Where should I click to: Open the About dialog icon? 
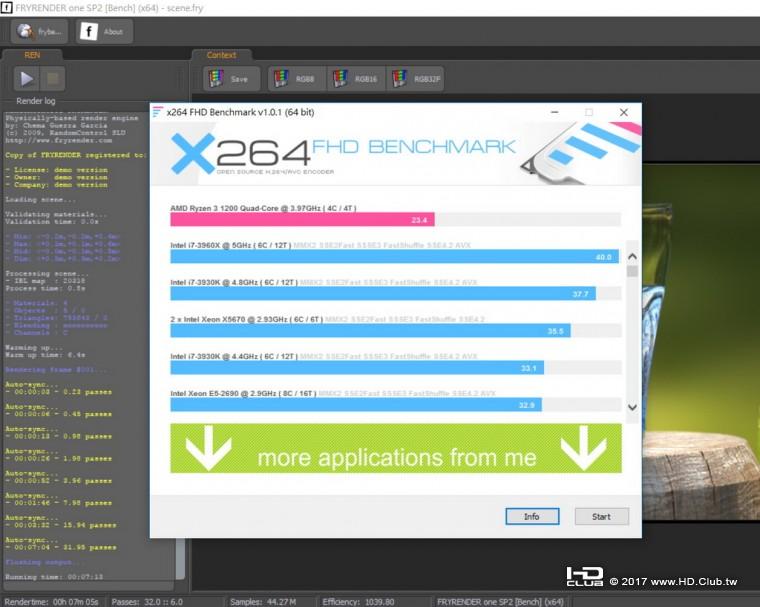click(101, 31)
